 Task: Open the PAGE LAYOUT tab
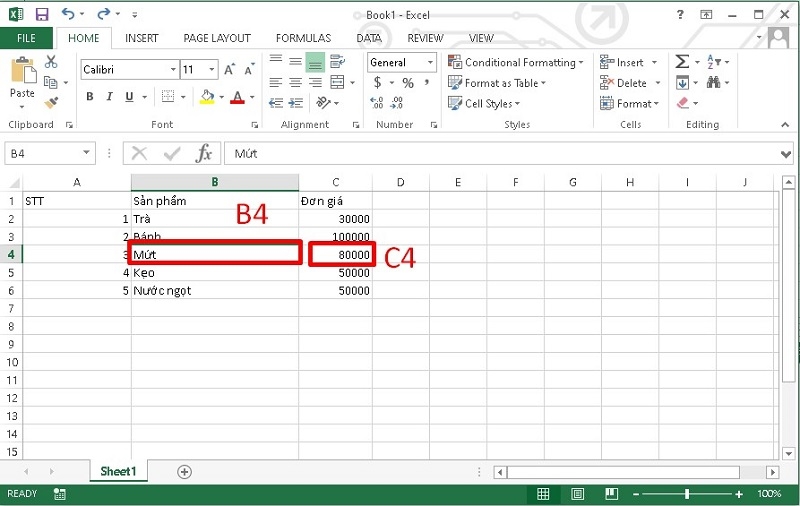coord(217,38)
